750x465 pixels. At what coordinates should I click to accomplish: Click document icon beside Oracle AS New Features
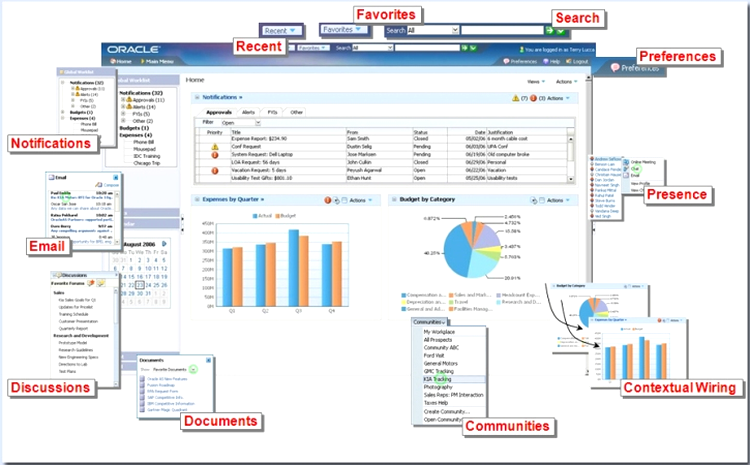142,379
